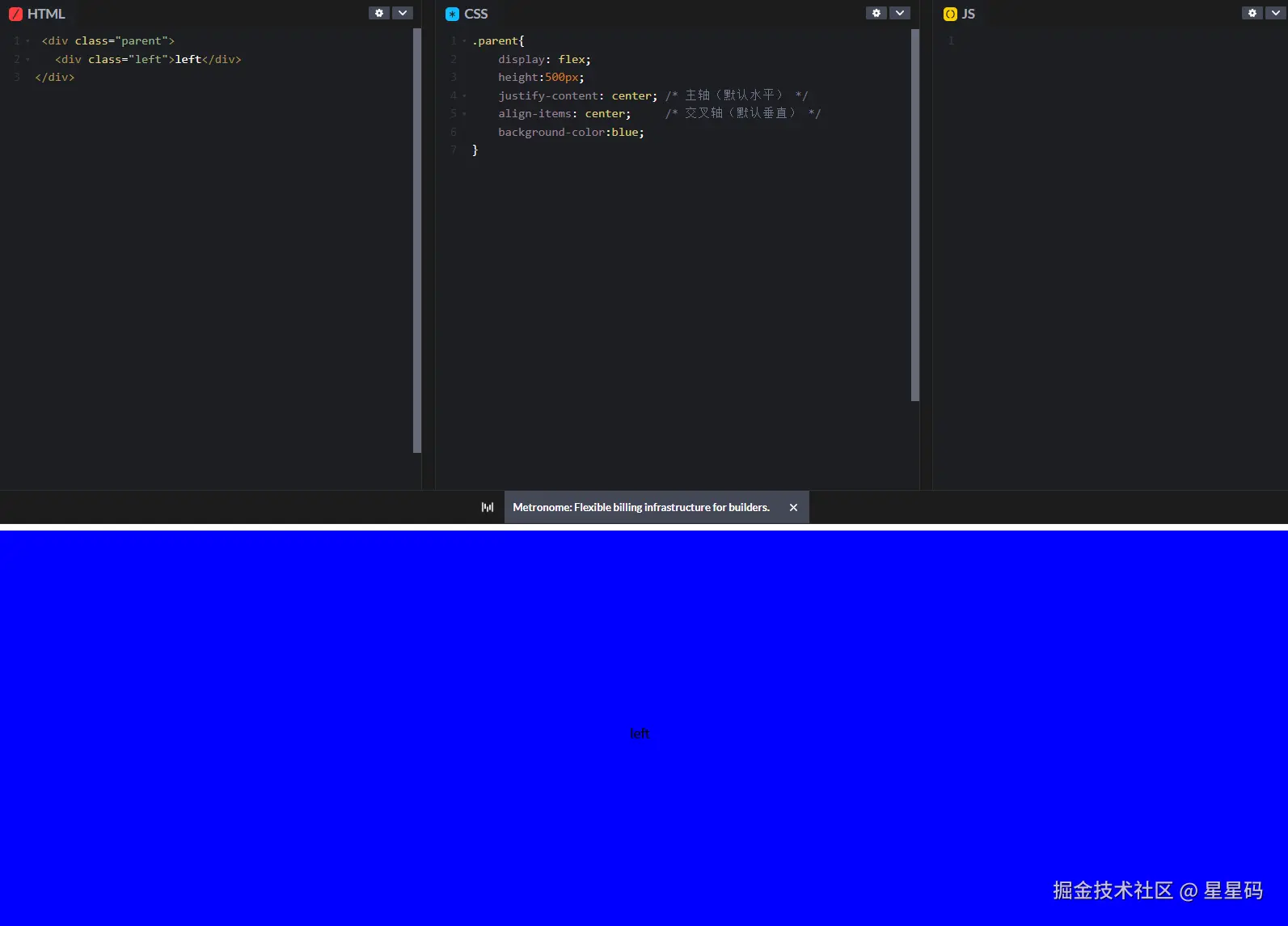Click 'background-color:blue;' CSS line
This screenshot has width=1288, height=926.
(x=571, y=132)
